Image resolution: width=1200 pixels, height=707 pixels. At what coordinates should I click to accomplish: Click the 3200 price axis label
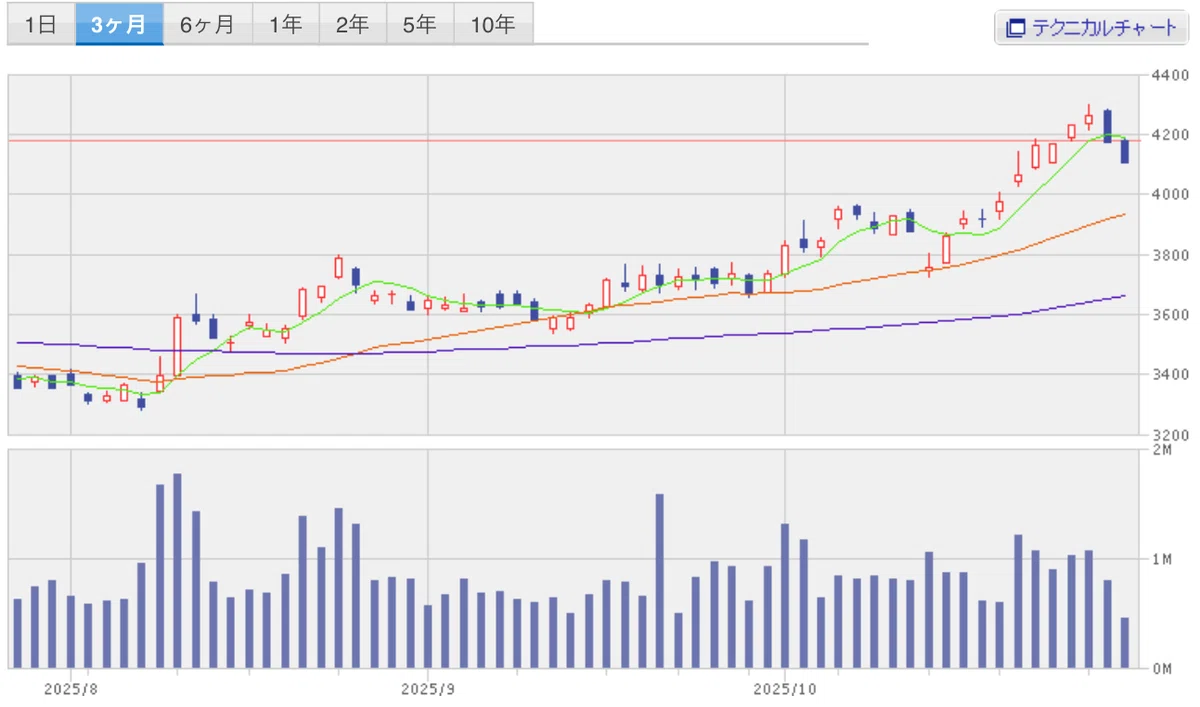pyautogui.click(x=1169, y=435)
